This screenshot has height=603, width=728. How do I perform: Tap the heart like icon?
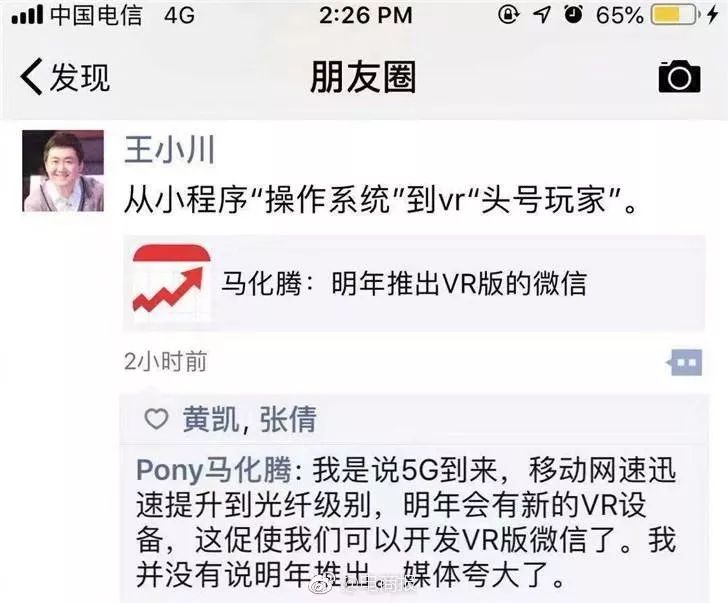coord(156,419)
